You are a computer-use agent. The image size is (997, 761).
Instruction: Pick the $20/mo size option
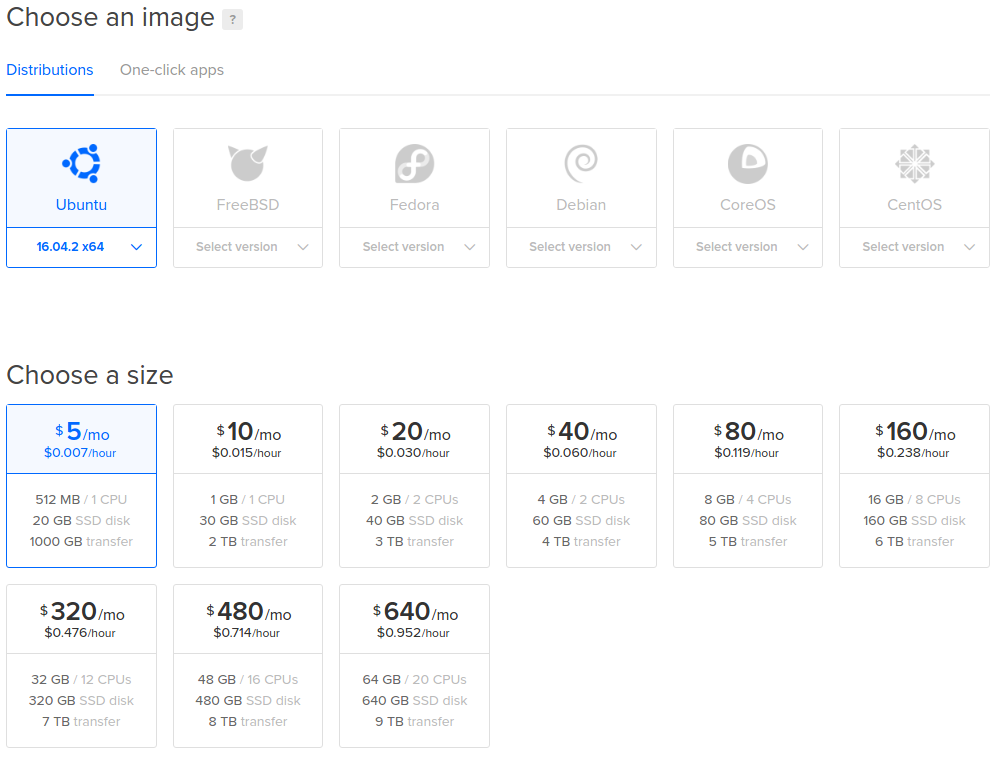pyautogui.click(x=414, y=485)
